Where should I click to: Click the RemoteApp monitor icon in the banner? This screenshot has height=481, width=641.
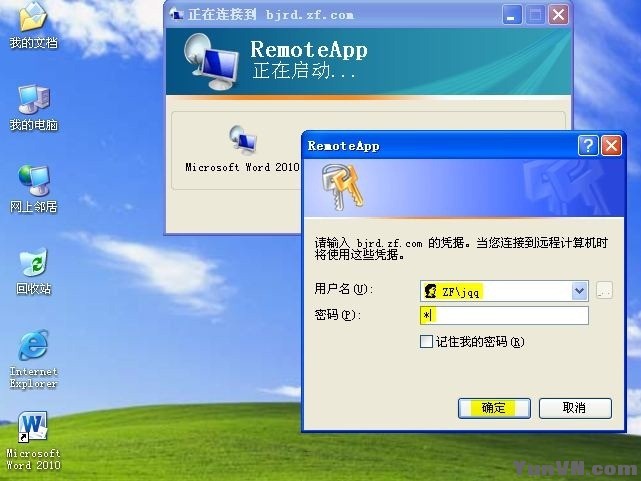click(x=210, y=62)
